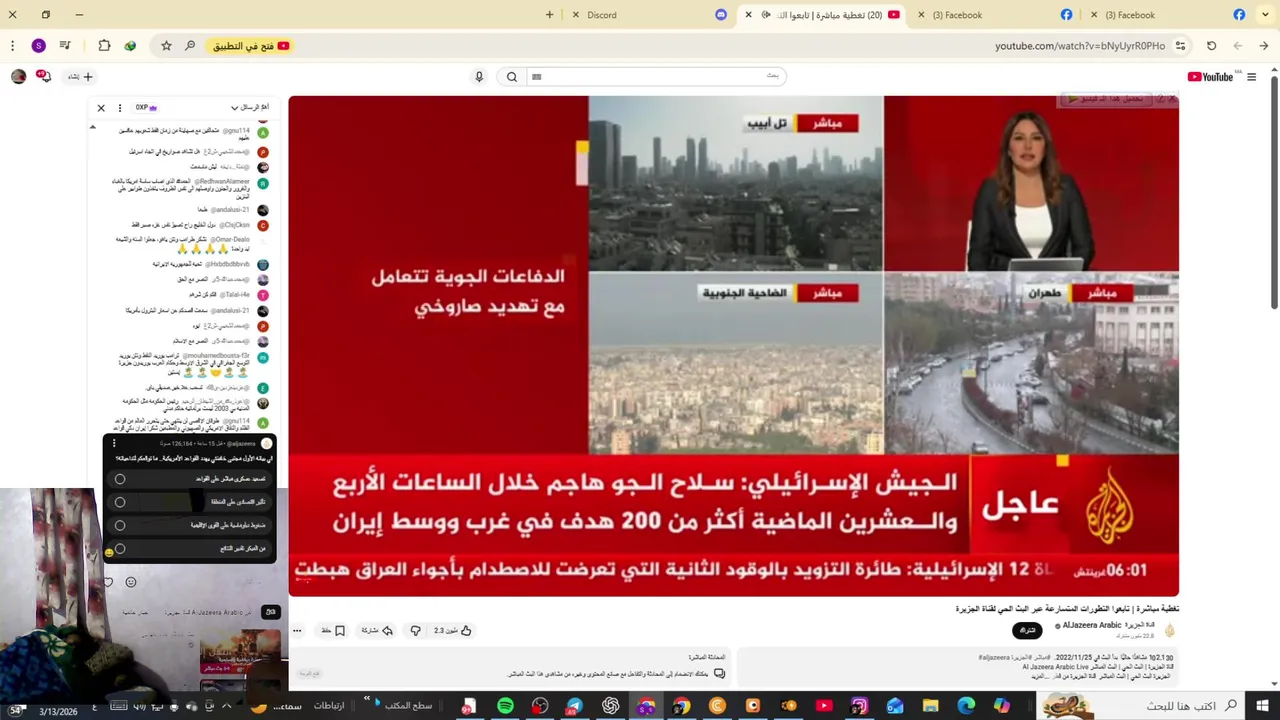1280x720 pixels.
Task: Open ChatGPT from the taskbar
Action: [x=610, y=706]
